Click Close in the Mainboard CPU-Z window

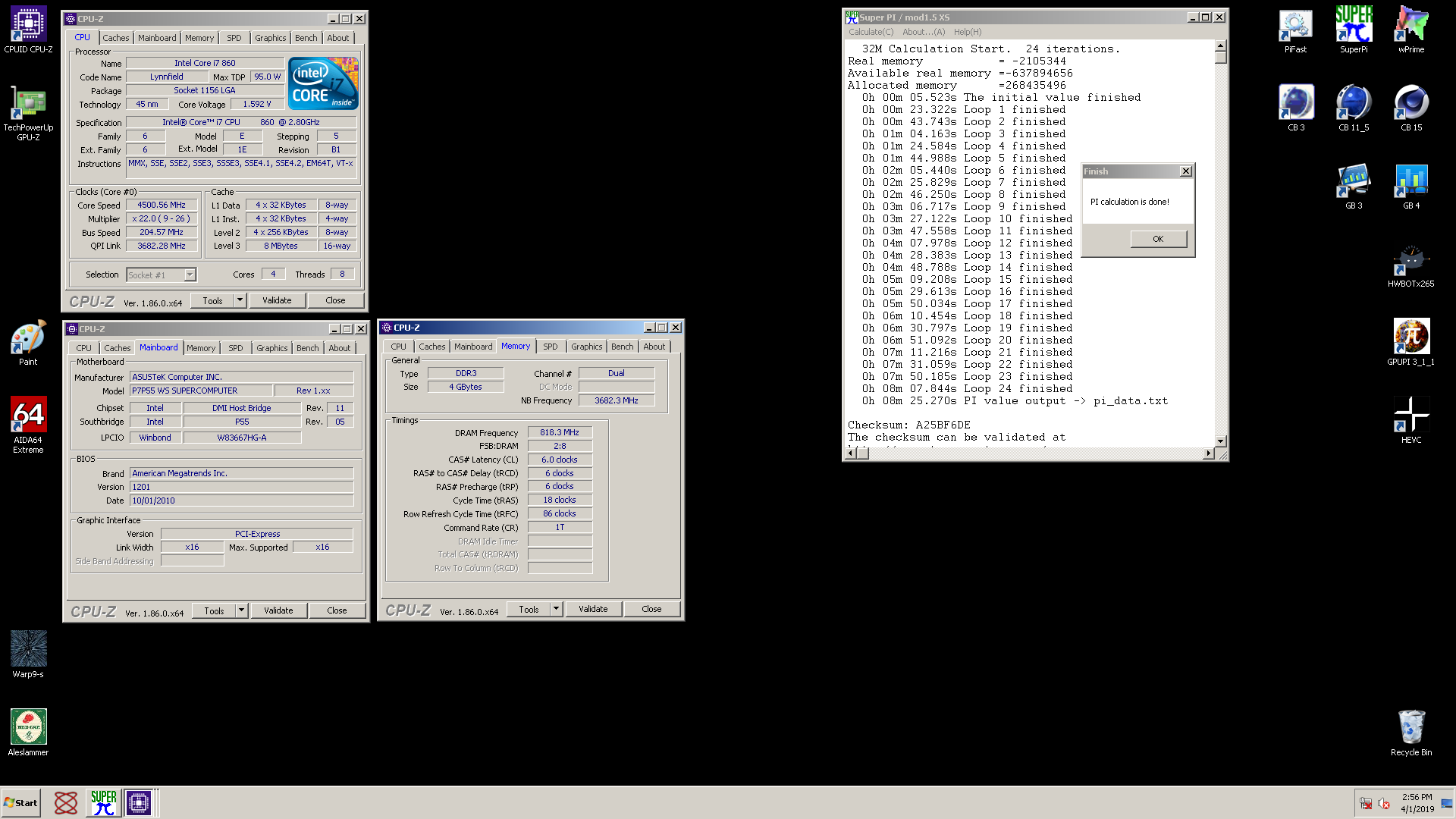[x=337, y=610]
